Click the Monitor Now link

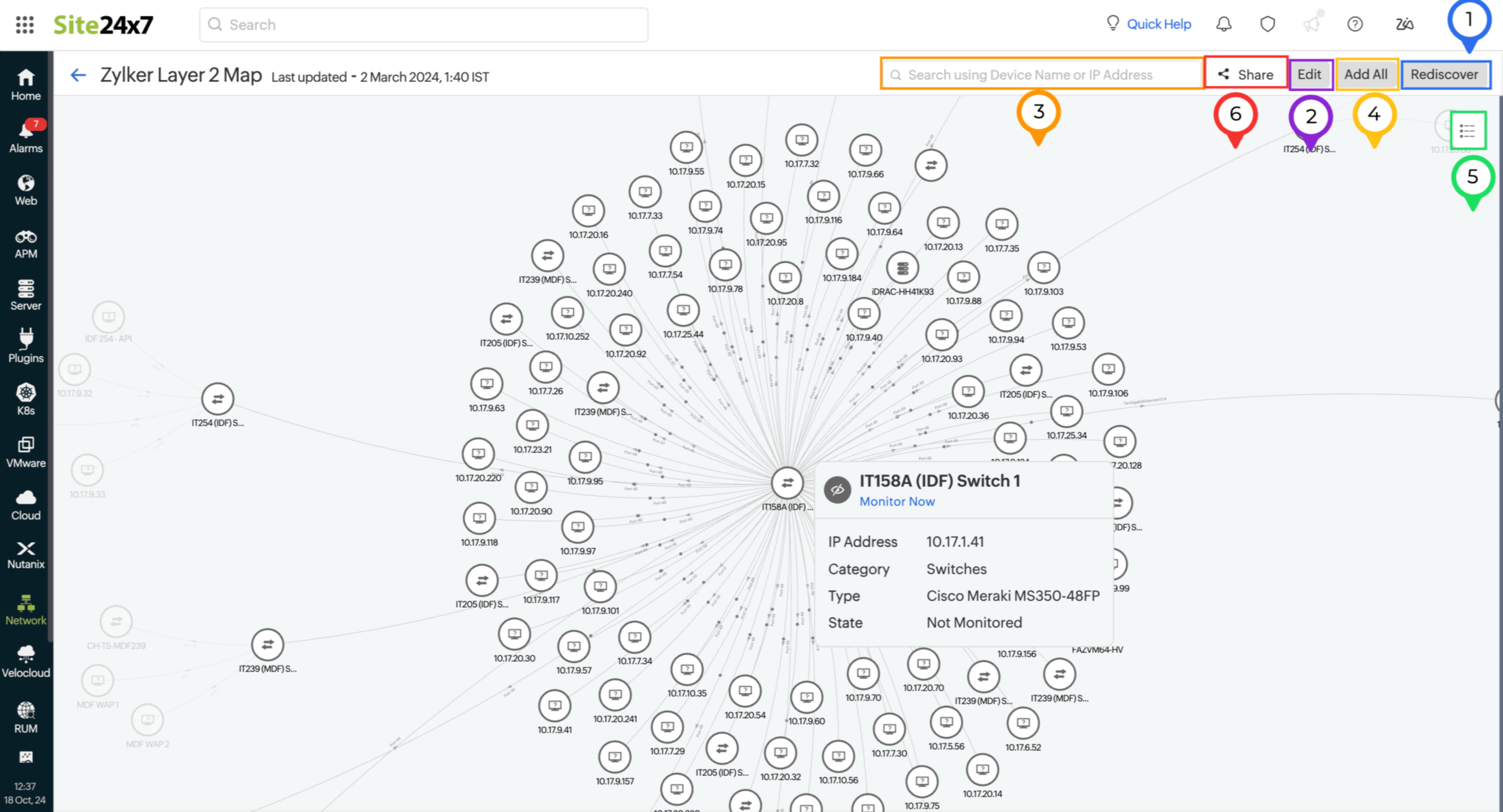point(897,501)
